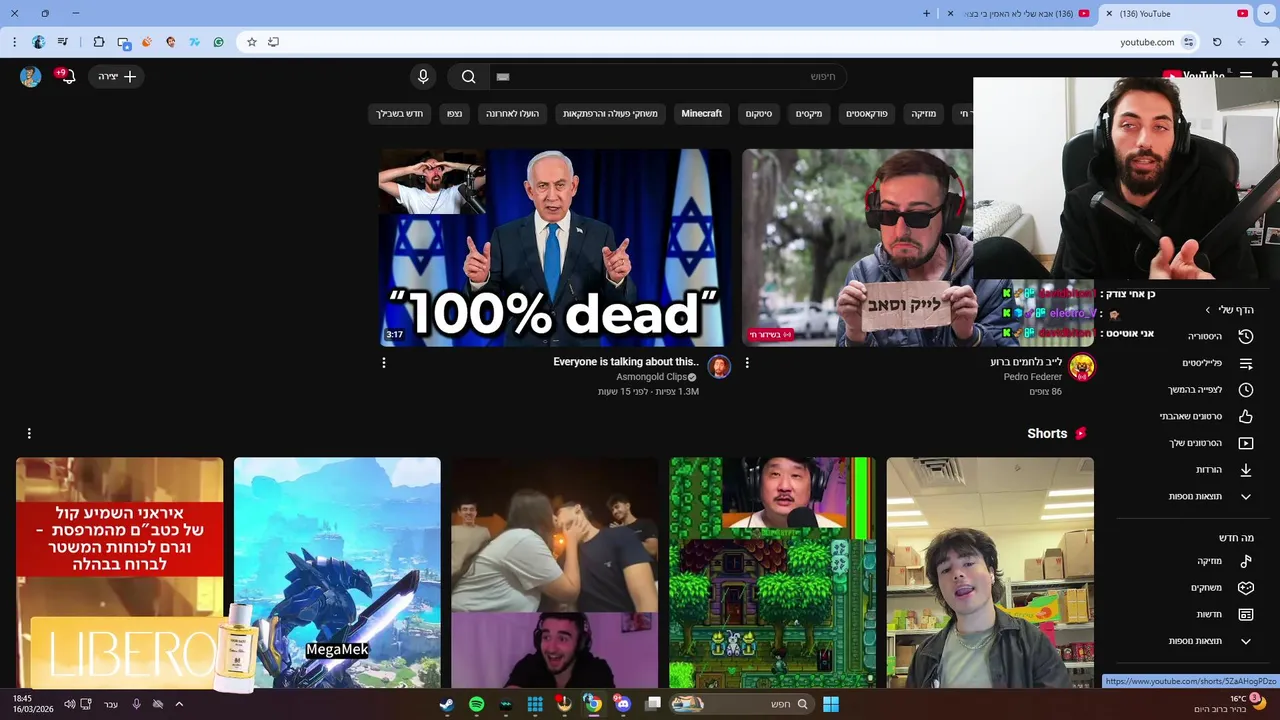The width and height of the screenshot is (1280, 720).
Task: Open Chrome extensions puzzle icon
Action: point(99,42)
